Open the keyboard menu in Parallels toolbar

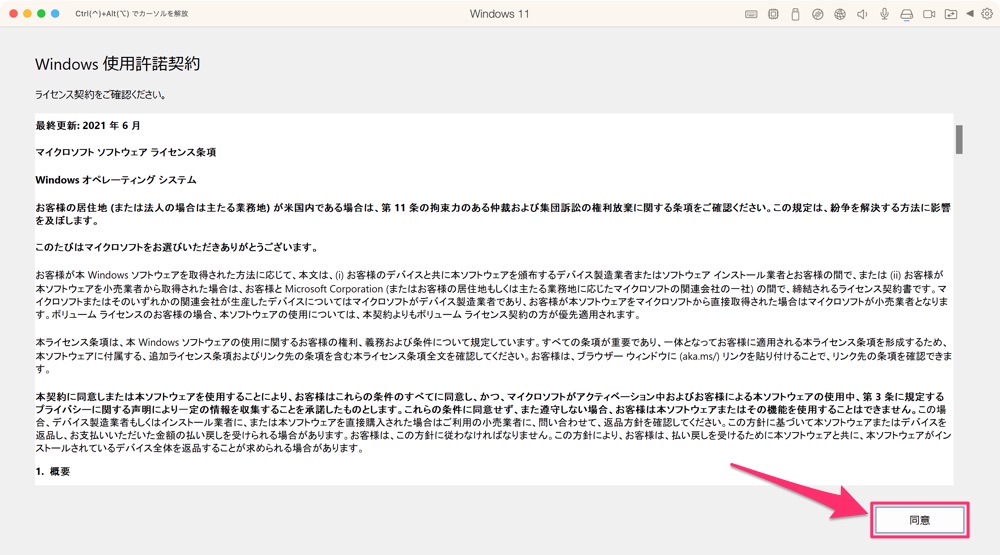pyautogui.click(x=751, y=14)
